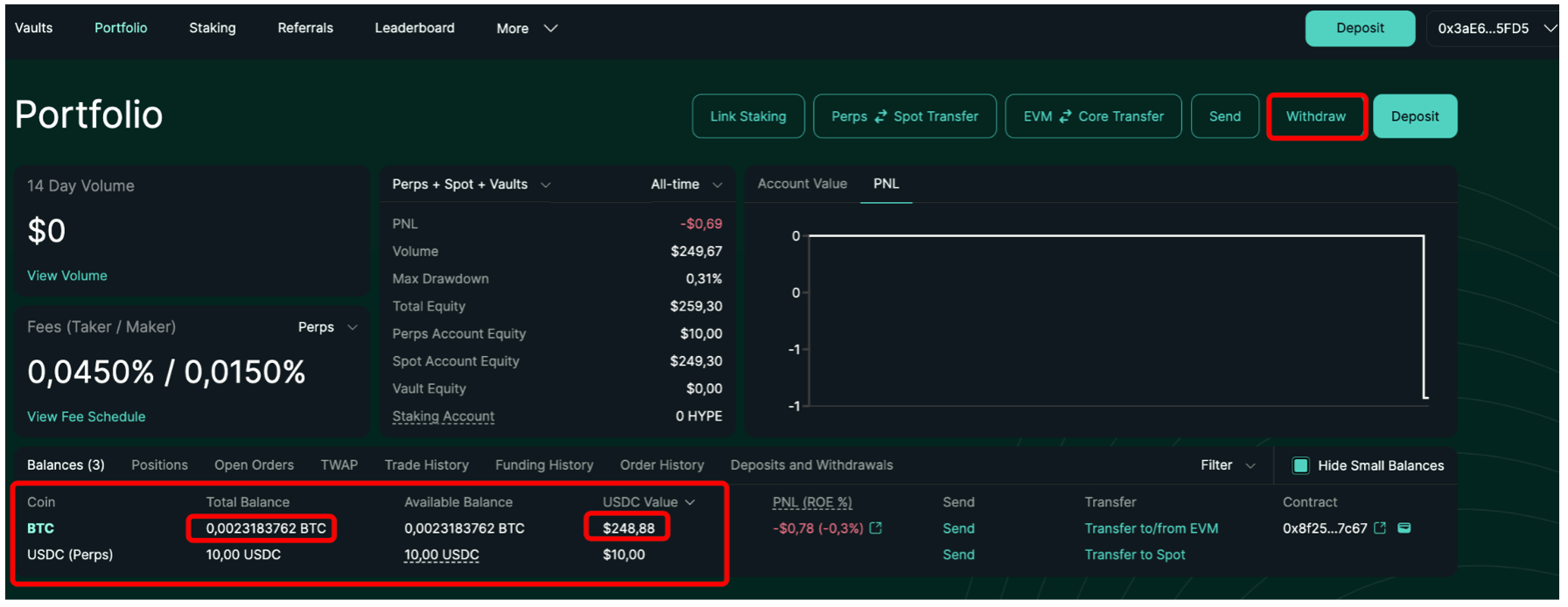Click the Link Staking button
Viewport: 1568px width, 607px height.
coord(747,116)
